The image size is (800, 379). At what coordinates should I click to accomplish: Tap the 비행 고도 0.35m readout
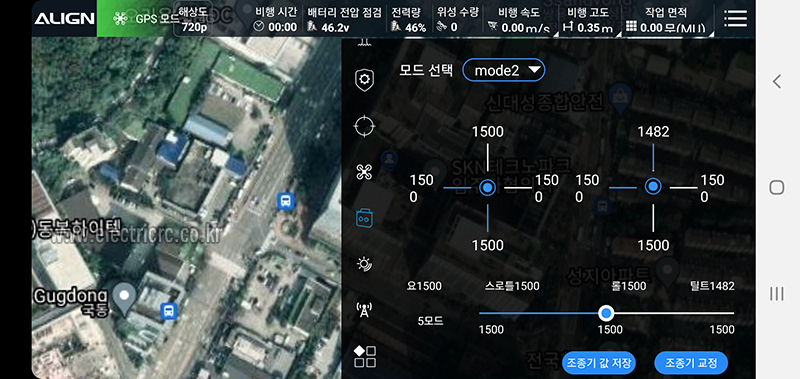pyautogui.click(x=589, y=19)
